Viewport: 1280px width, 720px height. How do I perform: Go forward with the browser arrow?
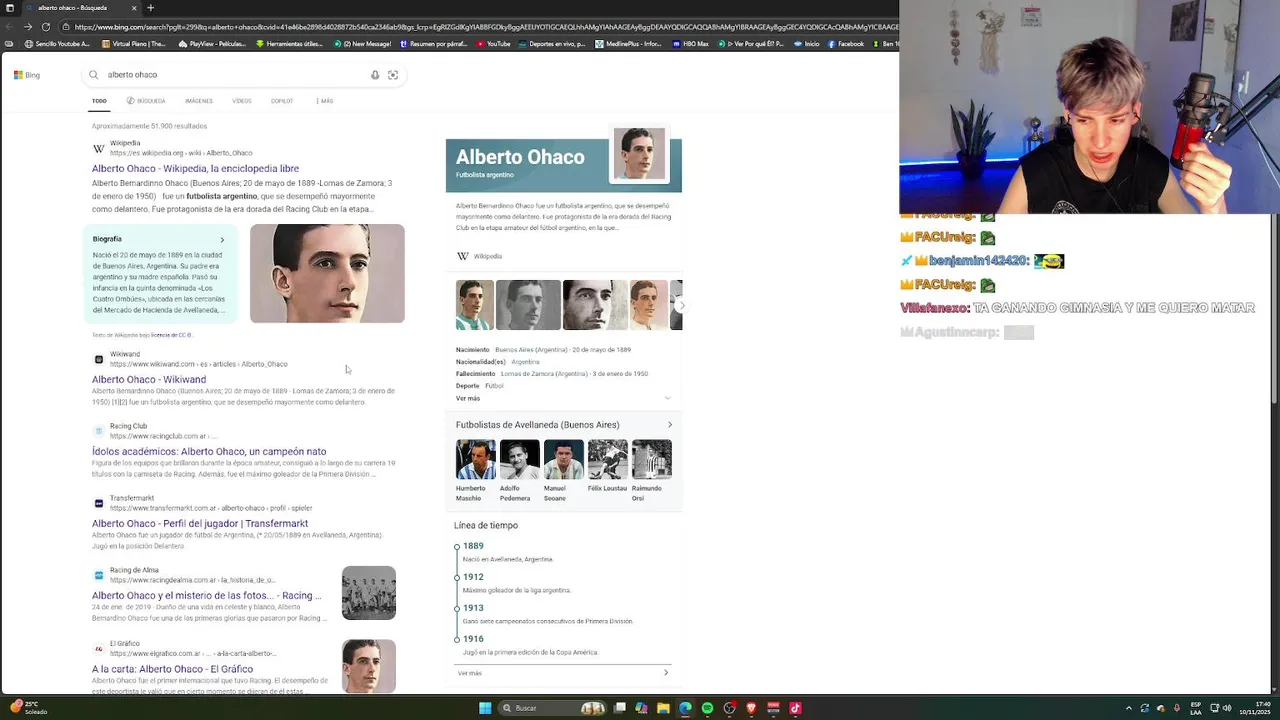pos(28,27)
